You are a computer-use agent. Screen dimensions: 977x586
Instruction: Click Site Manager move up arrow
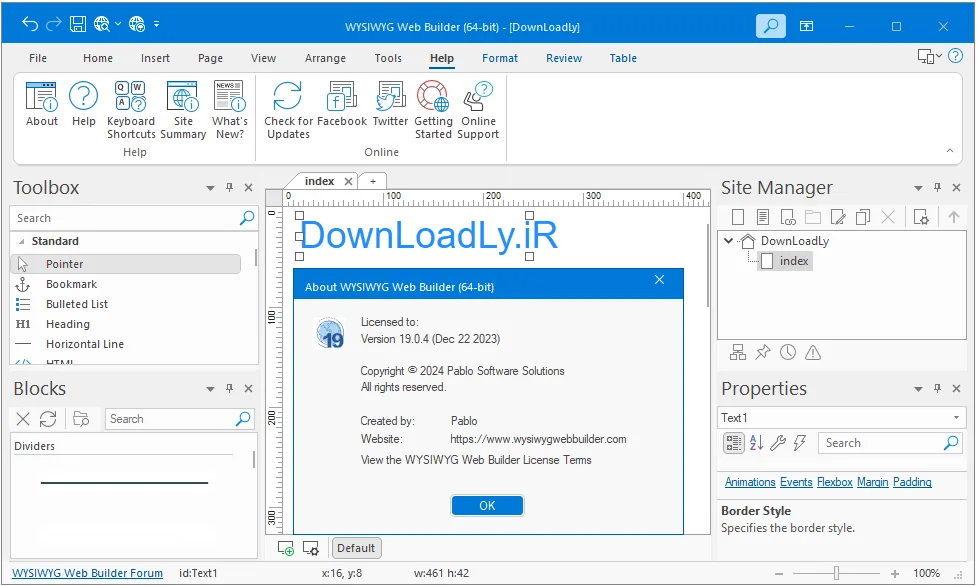pos(953,217)
